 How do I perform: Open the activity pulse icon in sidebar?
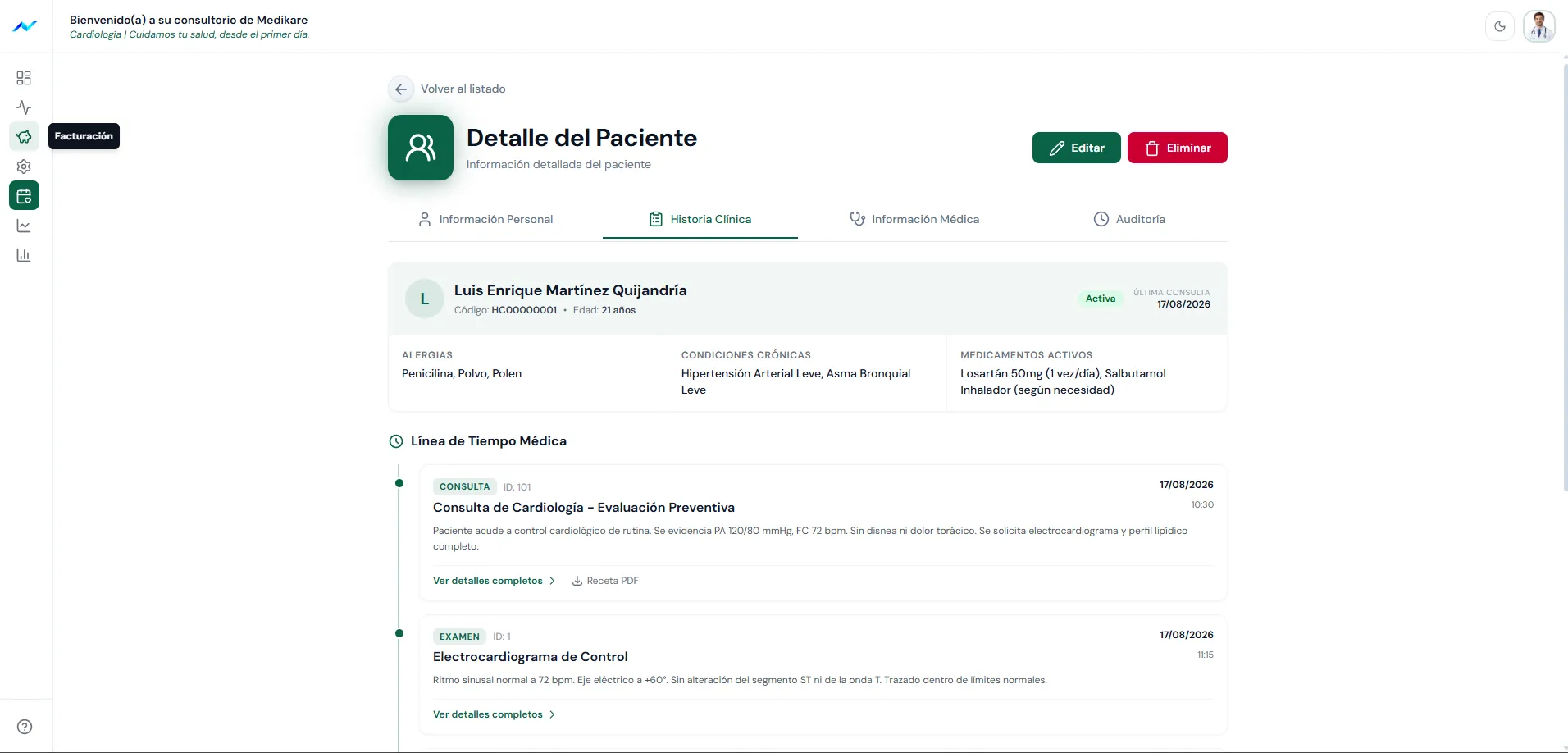[24, 107]
